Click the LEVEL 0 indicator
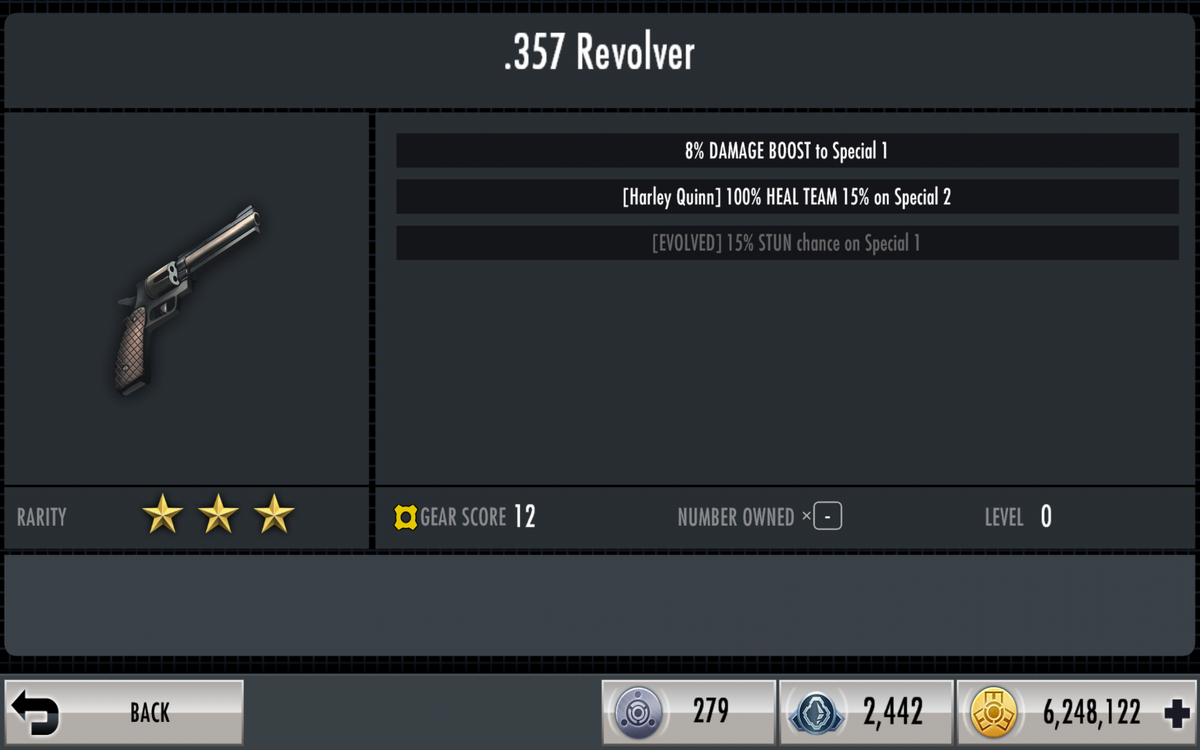Image resolution: width=1200 pixels, height=750 pixels. (x=1018, y=517)
